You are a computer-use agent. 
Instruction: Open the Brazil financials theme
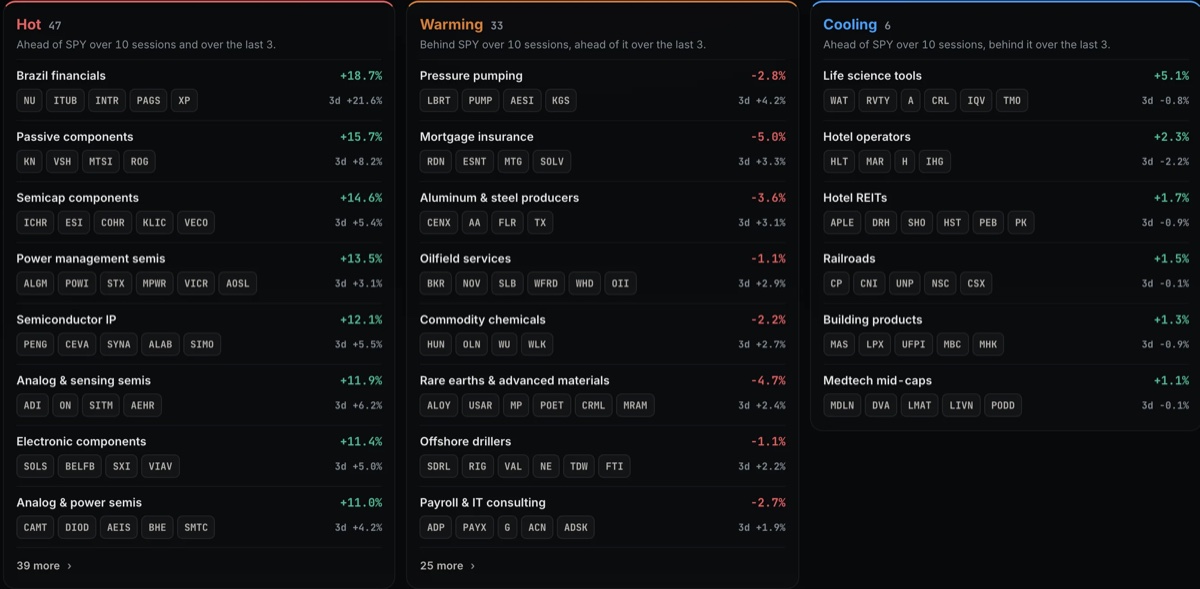61,76
